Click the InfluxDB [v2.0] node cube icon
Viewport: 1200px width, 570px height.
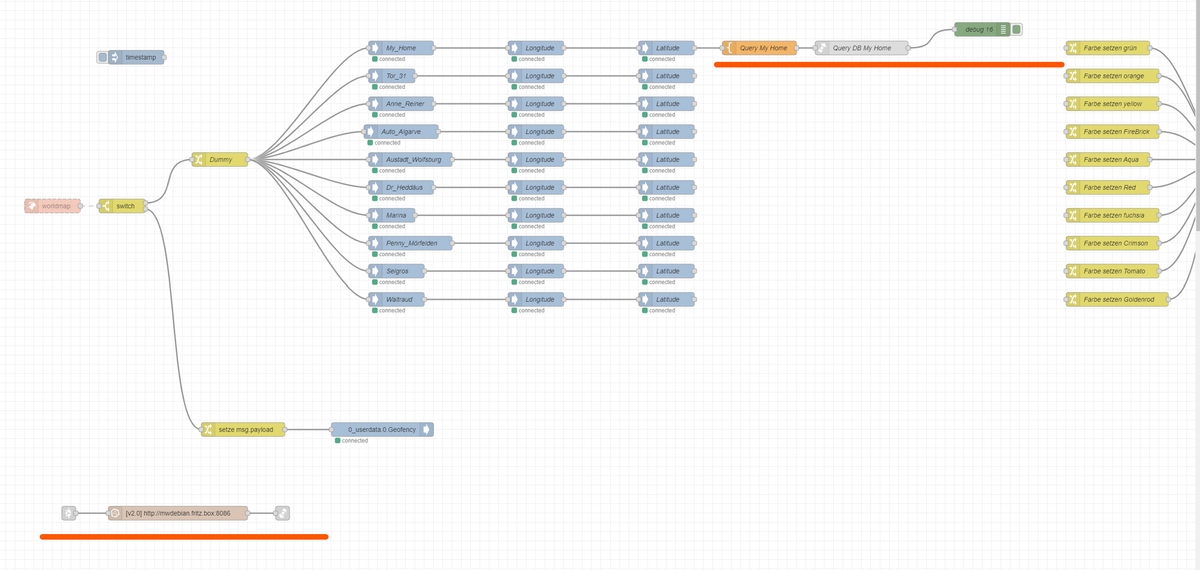point(115,513)
